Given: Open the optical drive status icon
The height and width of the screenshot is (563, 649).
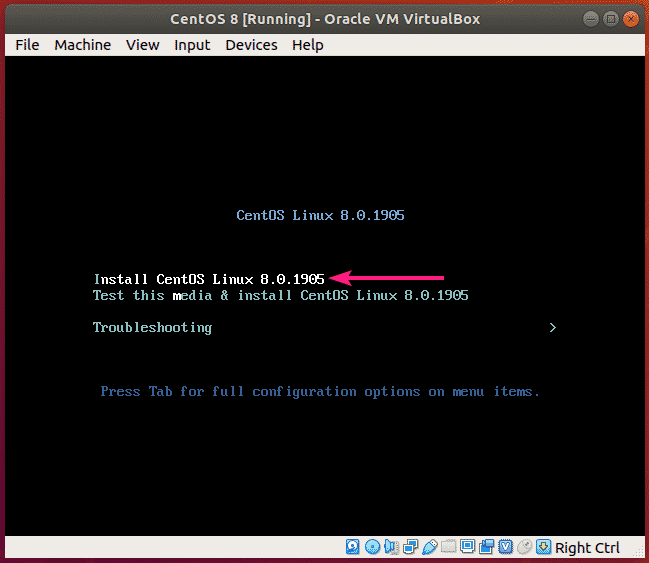Looking at the screenshot, I should click(x=372, y=547).
